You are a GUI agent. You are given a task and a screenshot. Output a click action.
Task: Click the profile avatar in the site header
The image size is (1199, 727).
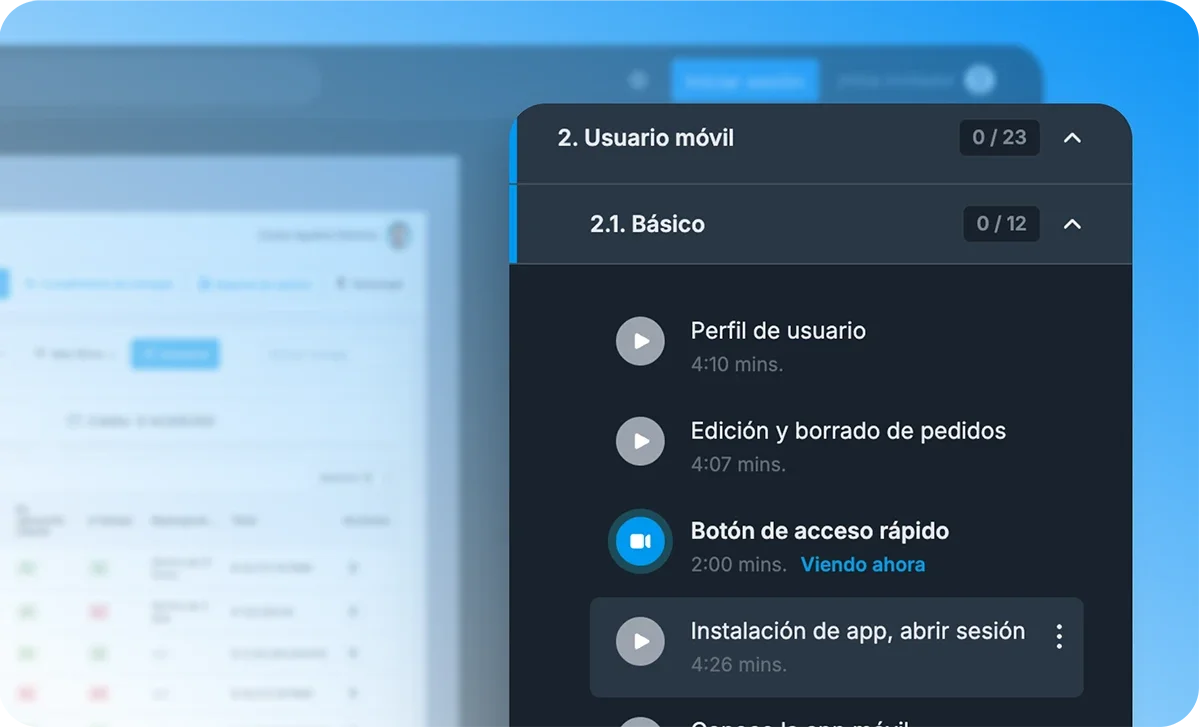tap(978, 80)
